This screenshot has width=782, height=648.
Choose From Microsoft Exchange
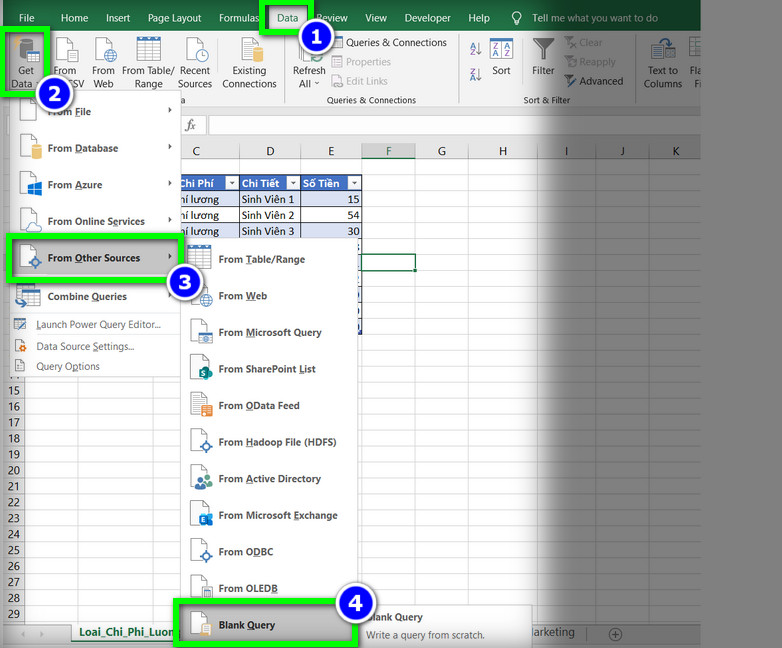(x=269, y=515)
